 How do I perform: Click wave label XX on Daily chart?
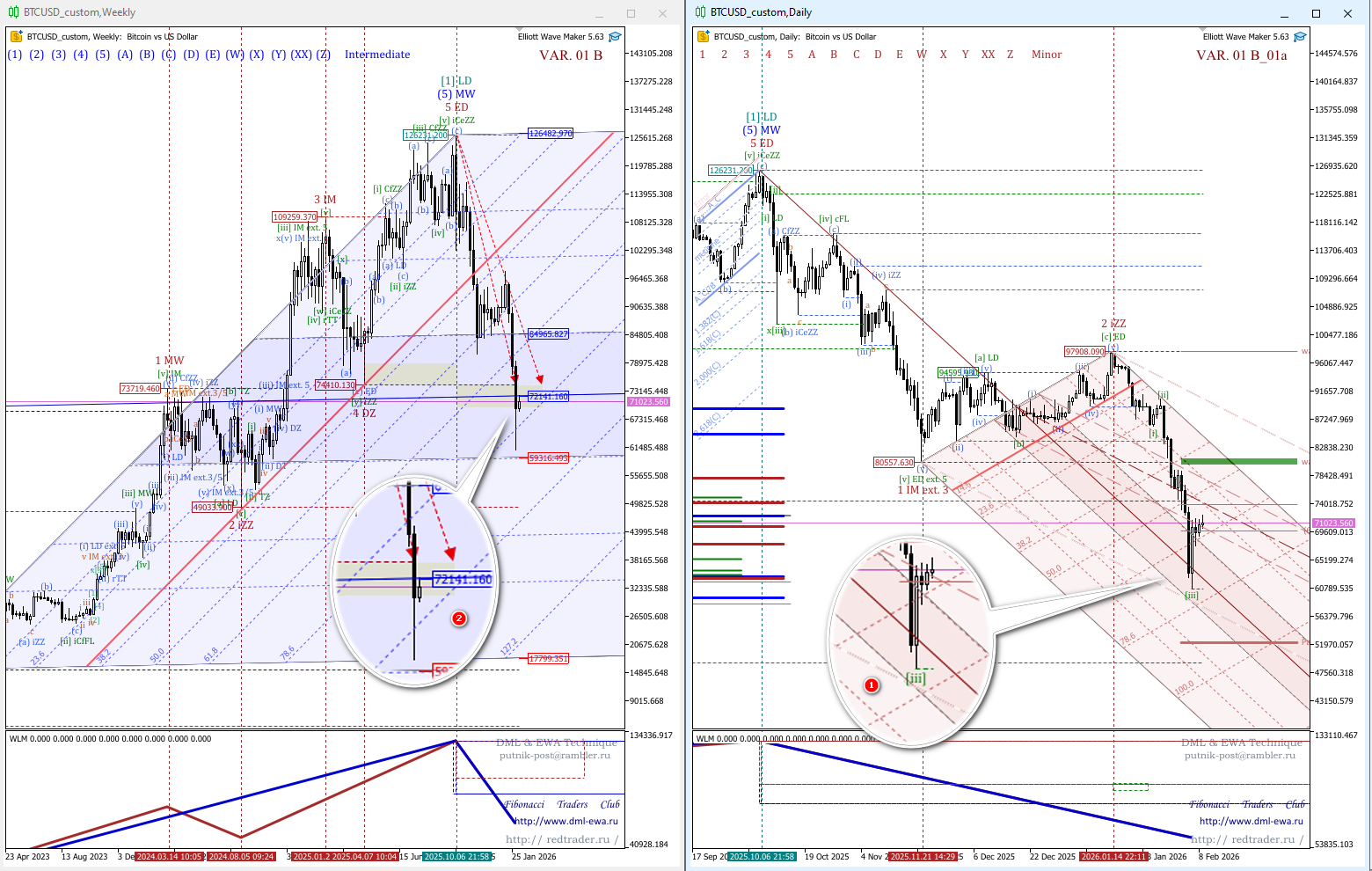(x=988, y=55)
